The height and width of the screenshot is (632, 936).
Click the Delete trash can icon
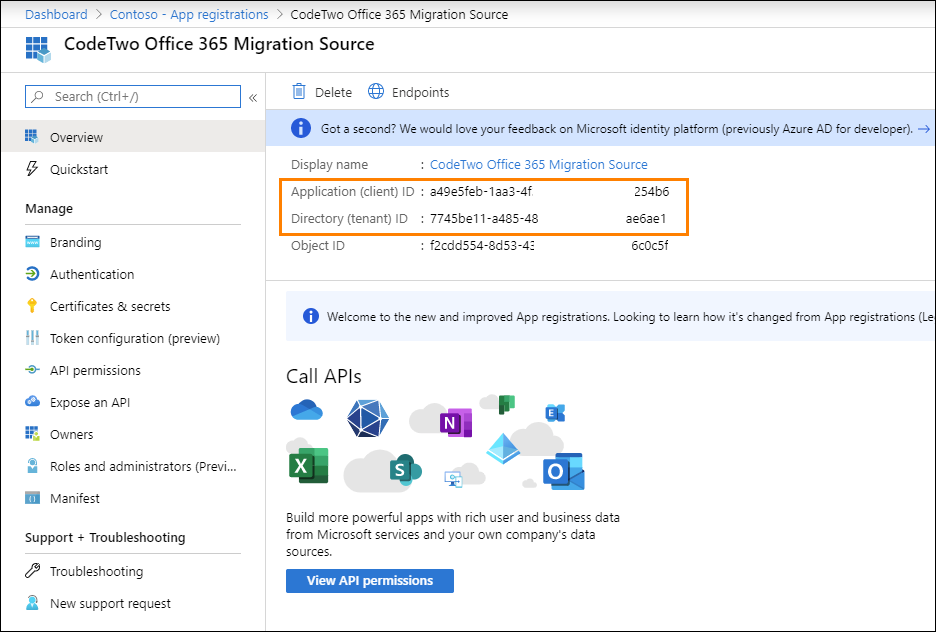[x=298, y=91]
